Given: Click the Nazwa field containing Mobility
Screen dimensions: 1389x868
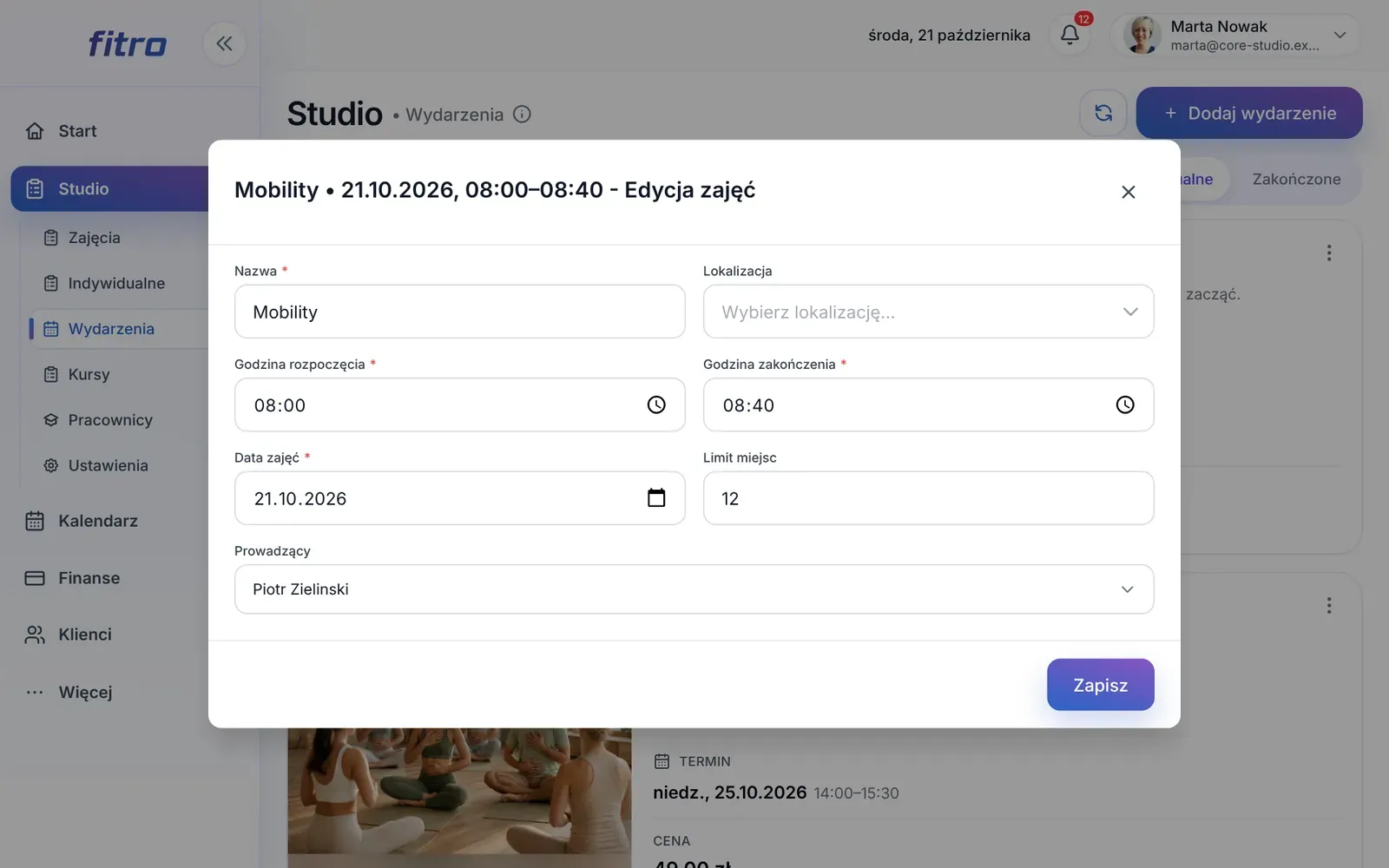Looking at the screenshot, I should 459,312.
